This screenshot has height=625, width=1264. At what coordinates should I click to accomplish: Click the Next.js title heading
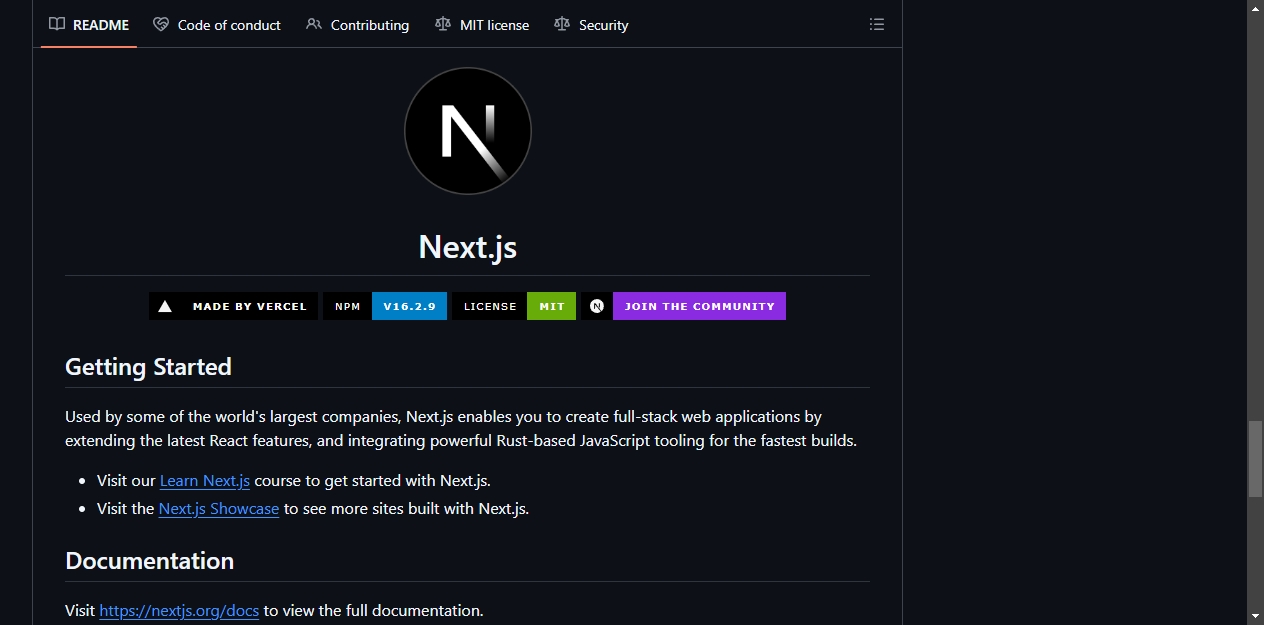pos(468,246)
